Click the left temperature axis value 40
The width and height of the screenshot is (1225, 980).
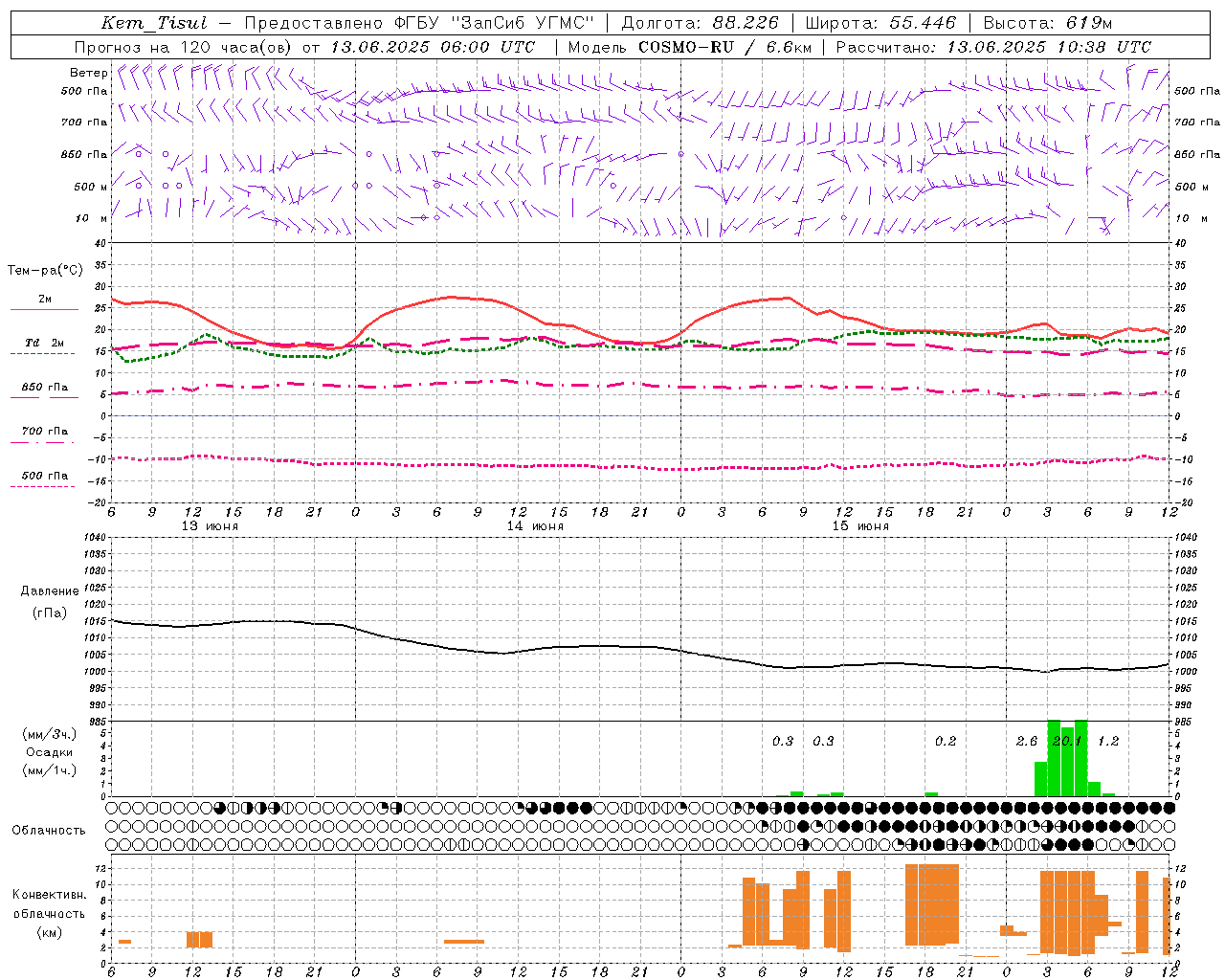click(101, 243)
